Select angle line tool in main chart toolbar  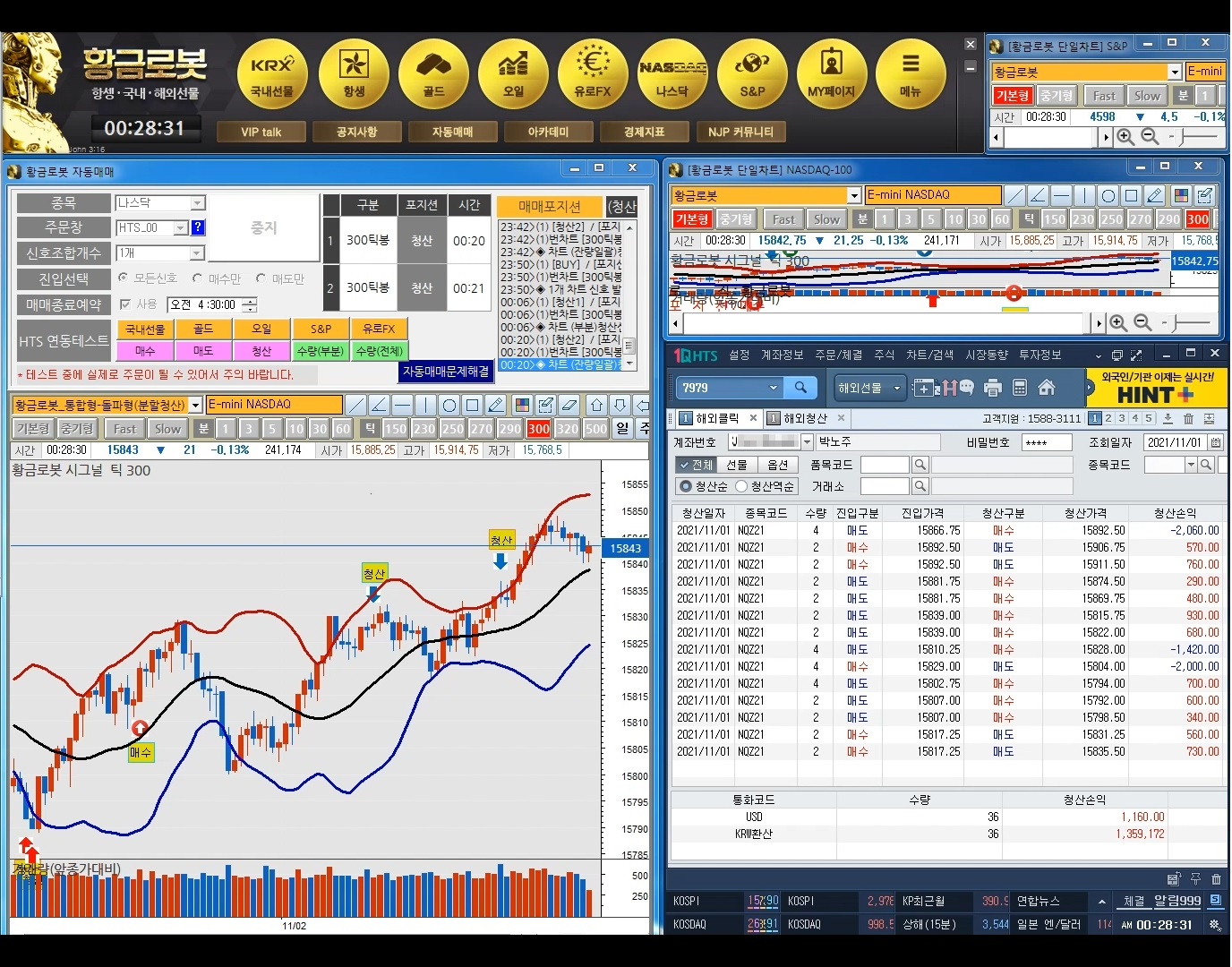pyautogui.click(x=379, y=405)
